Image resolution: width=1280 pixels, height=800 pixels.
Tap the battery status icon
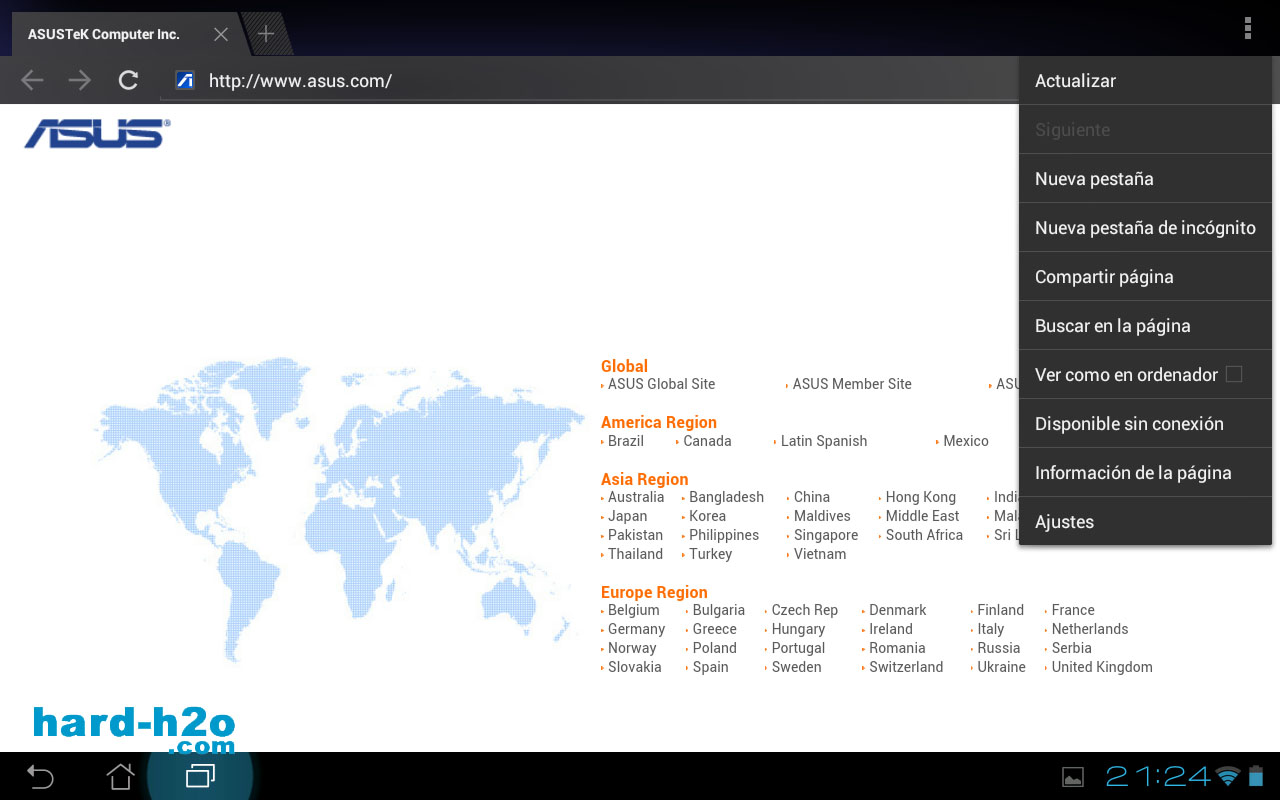pyautogui.click(x=1256, y=776)
